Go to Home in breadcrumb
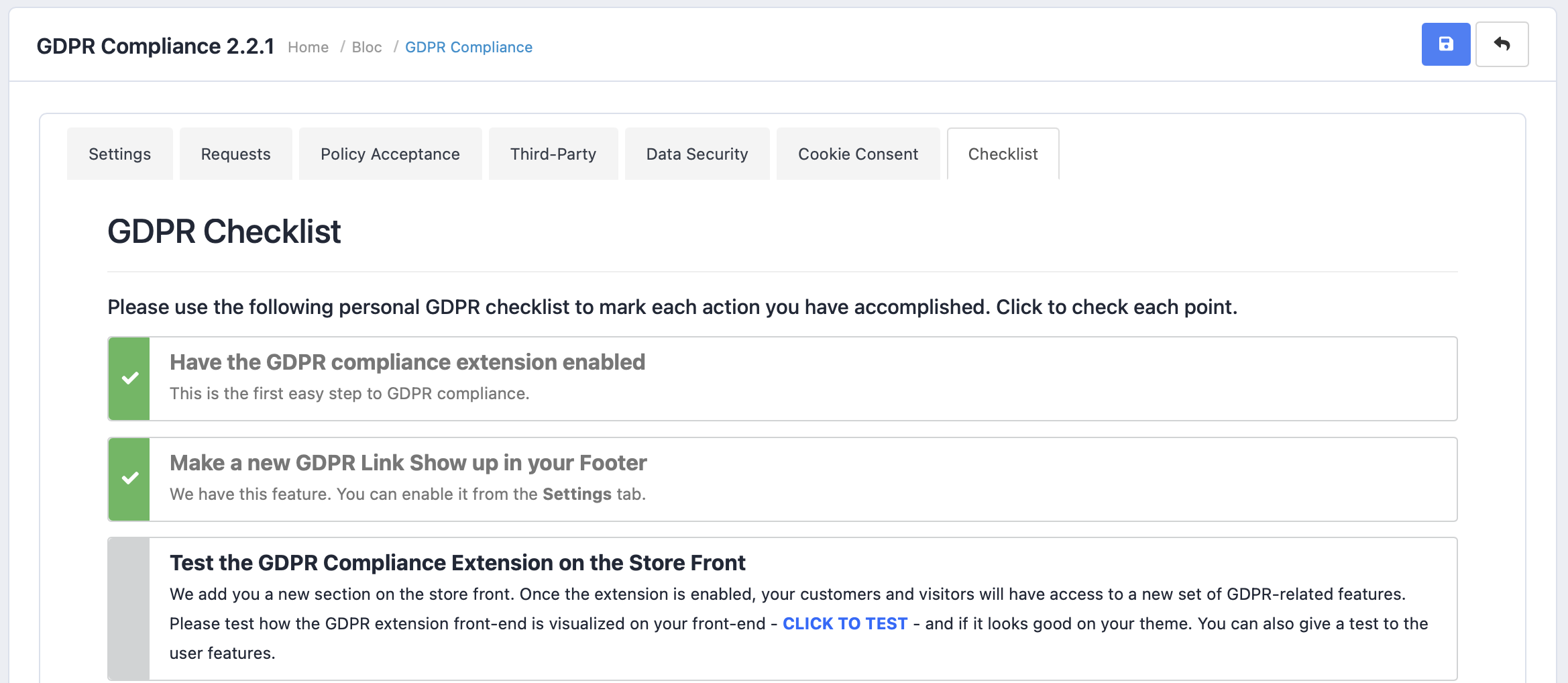The image size is (1568, 683). tap(308, 47)
